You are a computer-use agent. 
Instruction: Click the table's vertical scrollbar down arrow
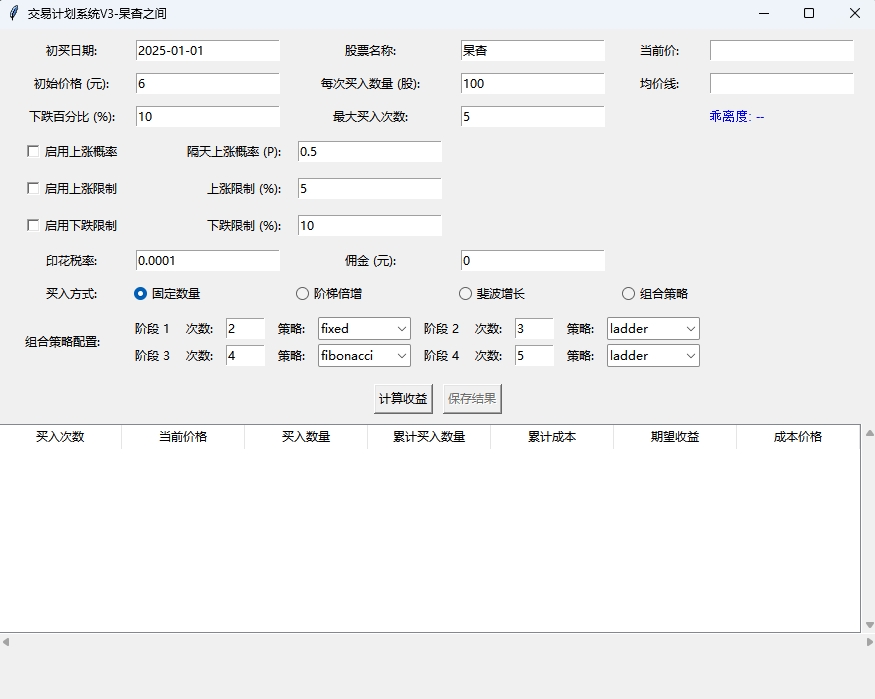click(x=868, y=625)
